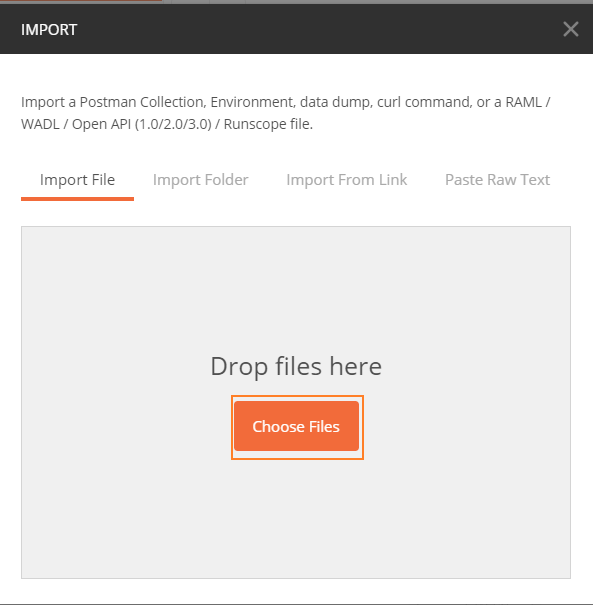Click the import description paragraph text

[x=286, y=113]
